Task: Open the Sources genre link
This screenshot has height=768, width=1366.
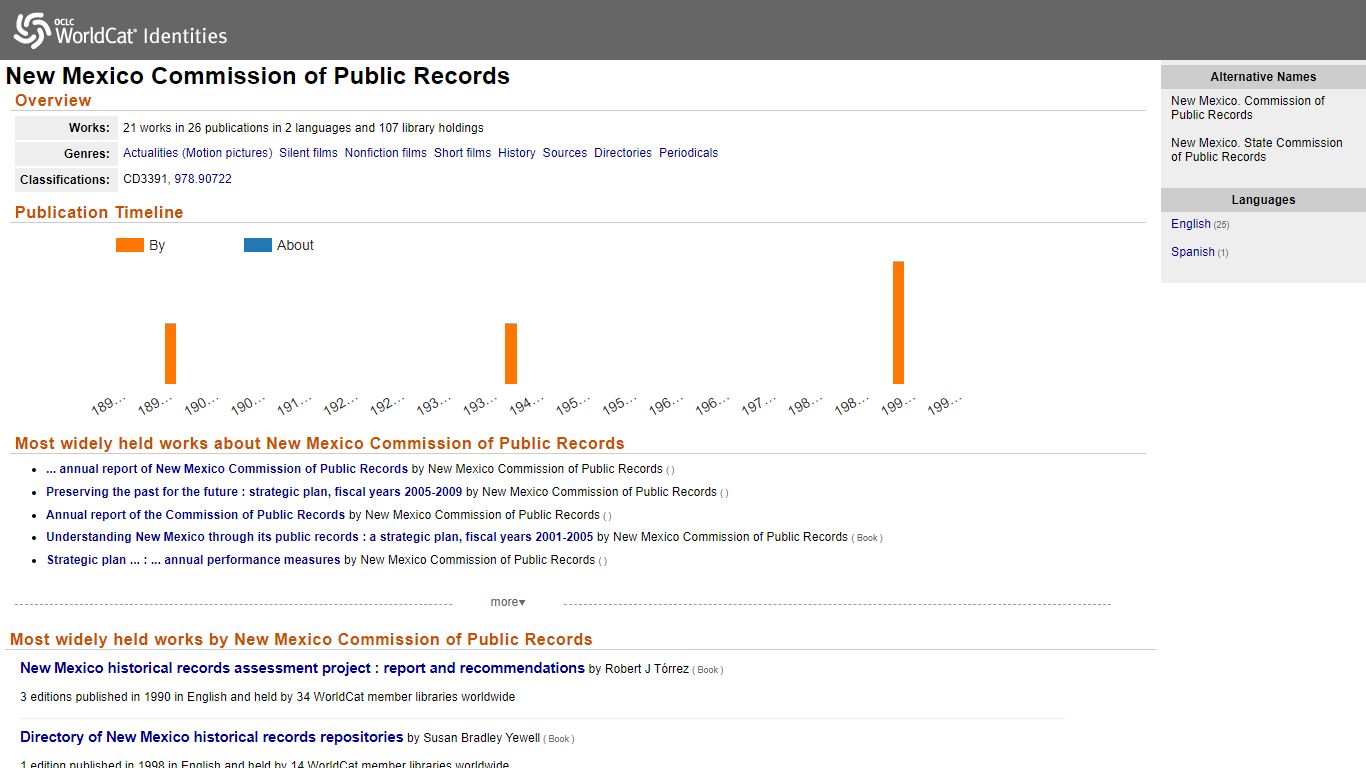Action: click(565, 153)
